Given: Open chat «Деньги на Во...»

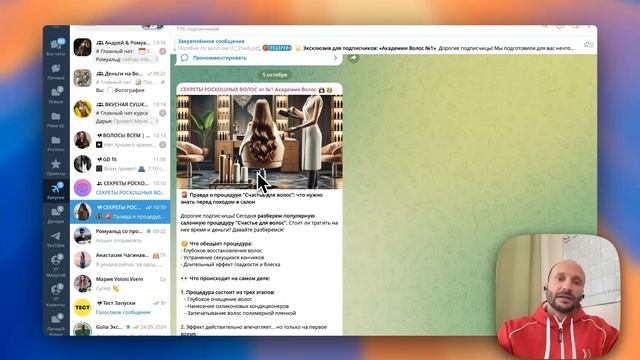Looking at the screenshot, I should pyautogui.click(x=120, y=81).
